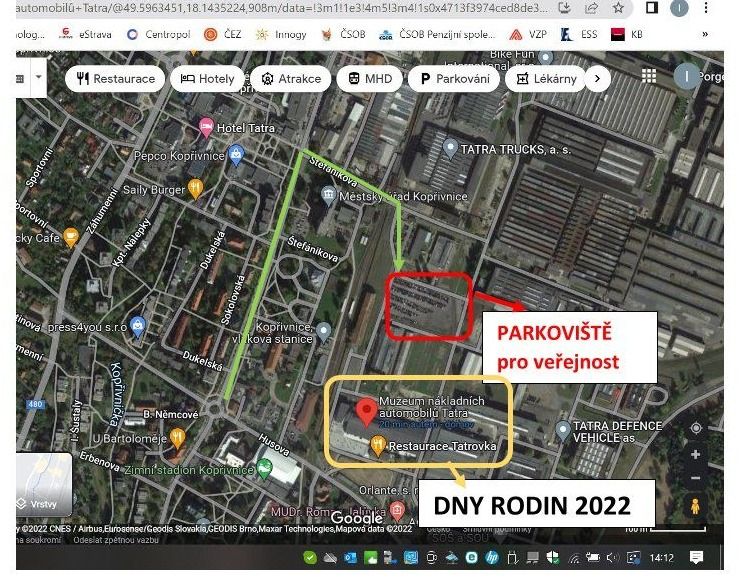Open Wi-Fi network tray icon
739x587 pixels.
point(574,558)
